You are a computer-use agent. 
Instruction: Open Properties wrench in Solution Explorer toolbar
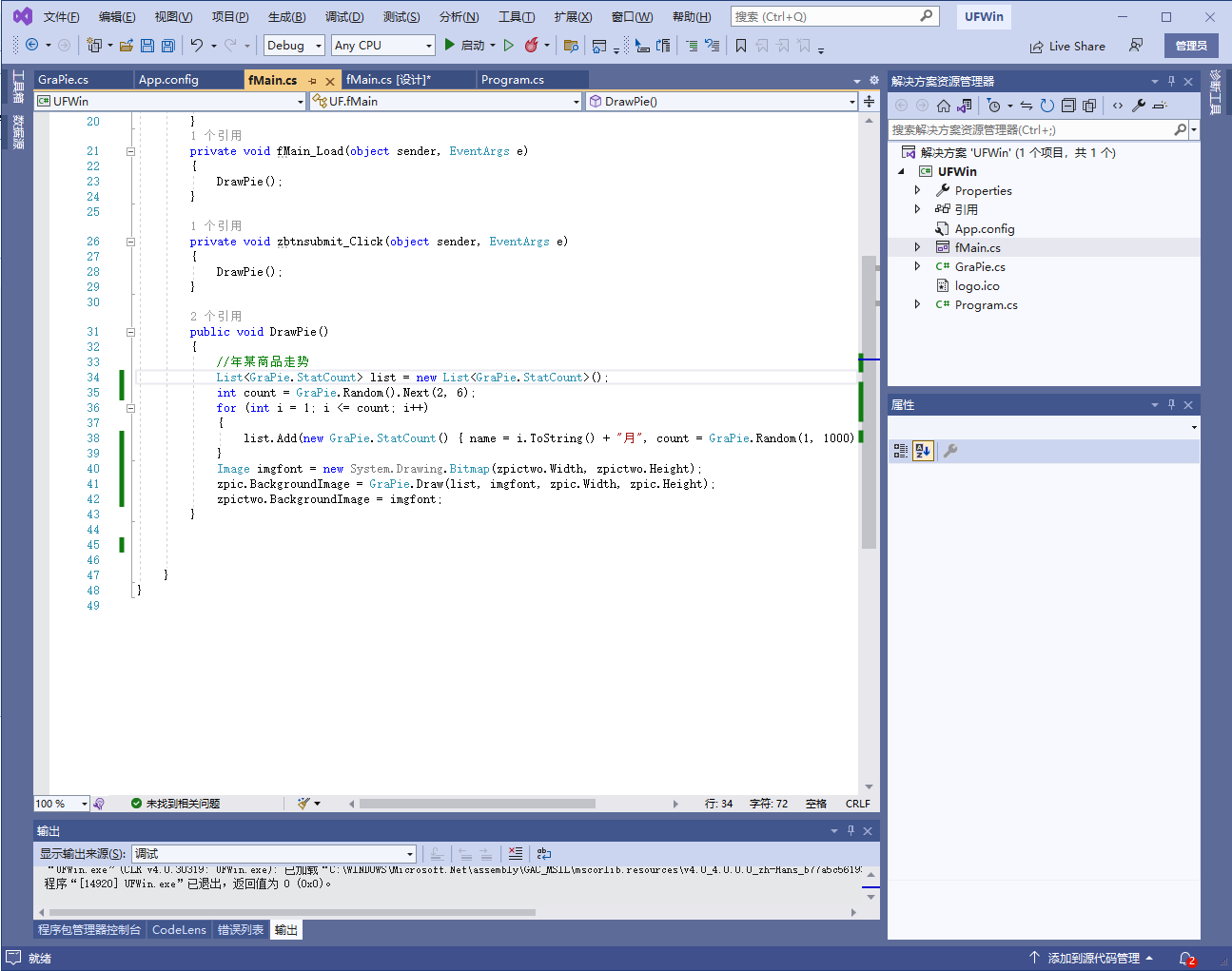tap(1139, 106)
